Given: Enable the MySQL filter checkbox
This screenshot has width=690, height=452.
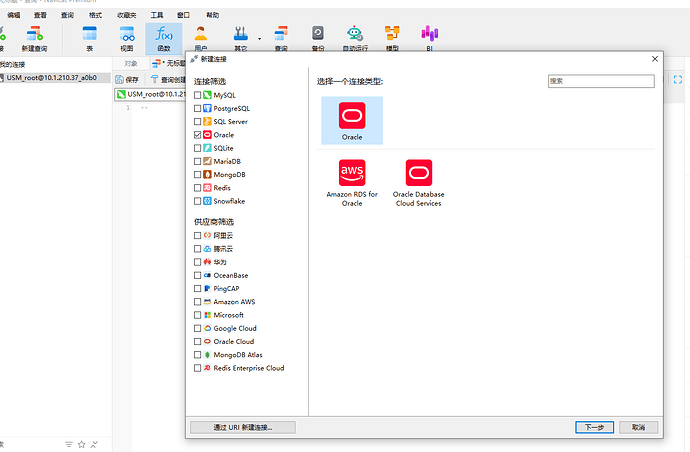Looking at the screenshot, I should click(197, 95).
